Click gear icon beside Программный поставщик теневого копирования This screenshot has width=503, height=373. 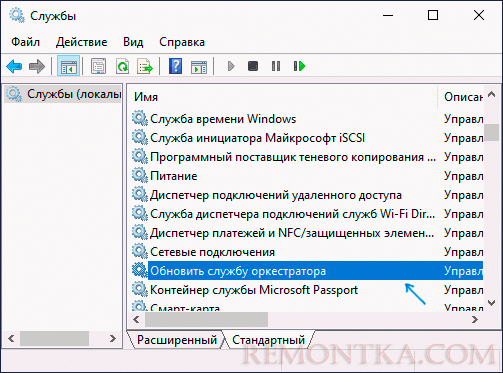(x=139, y=156)
